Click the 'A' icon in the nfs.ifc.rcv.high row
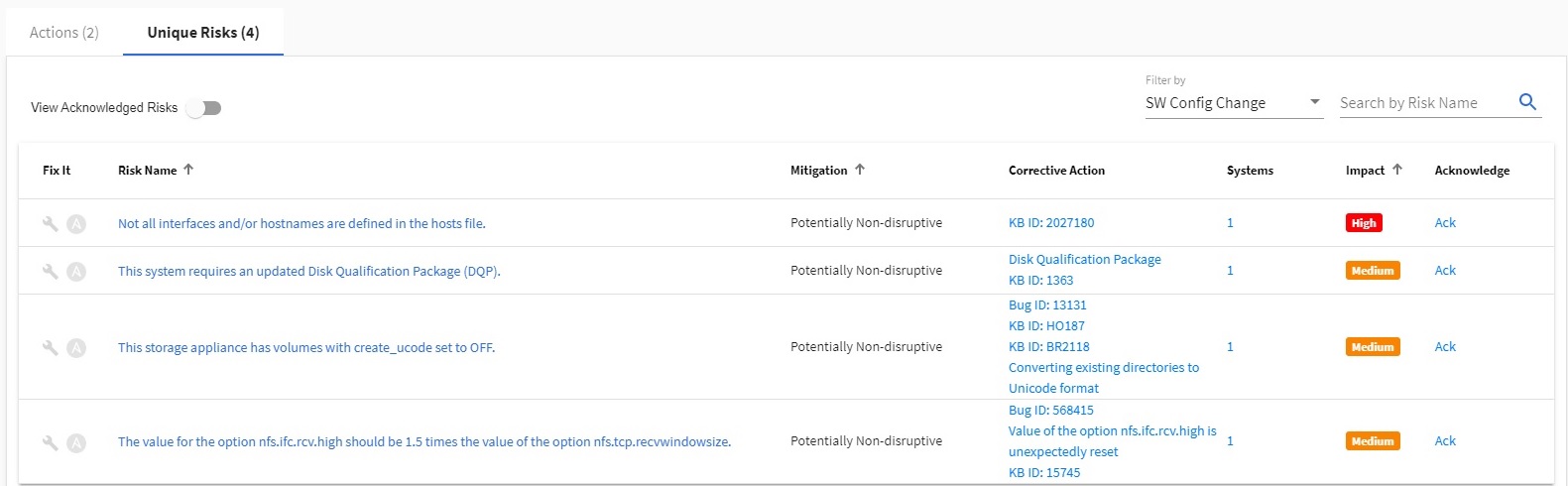The height and width of the screenshot is (486, 1568). 76,442
